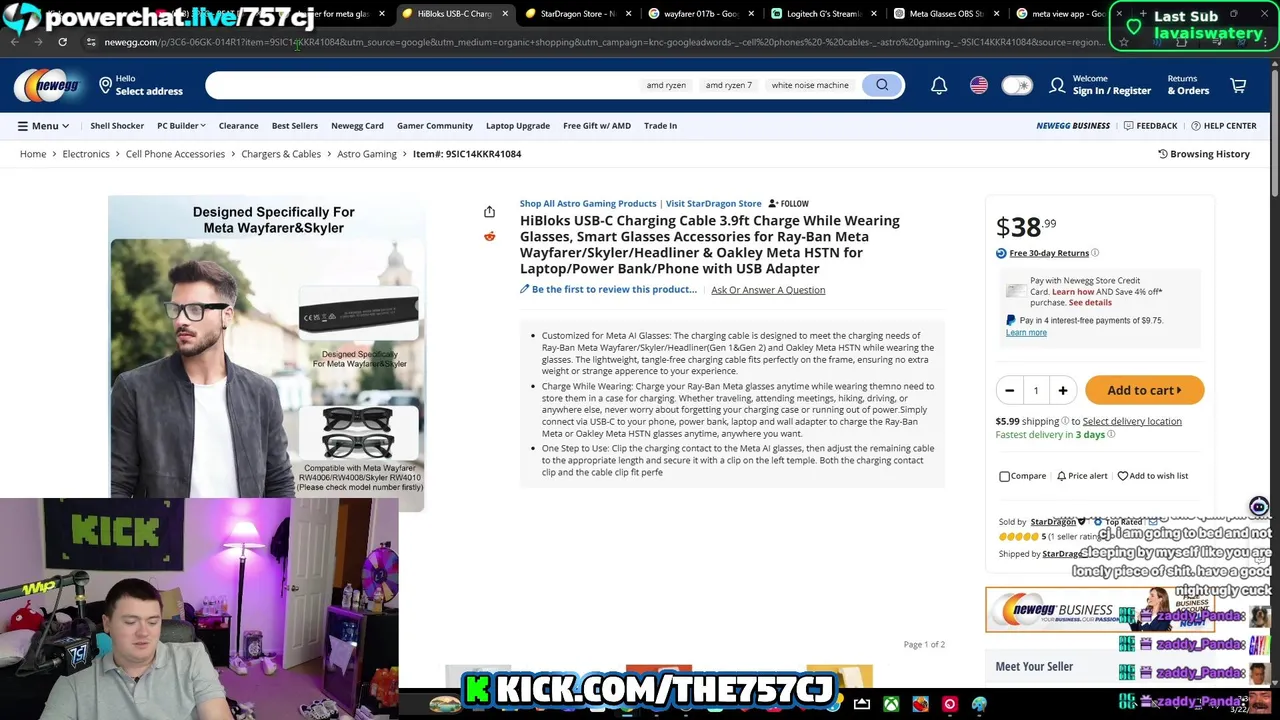Open Free Gift w/ AMD menu item
The height and width of the screenshot is (720, 1280).
pyautogui.click(x=597, y=126)
